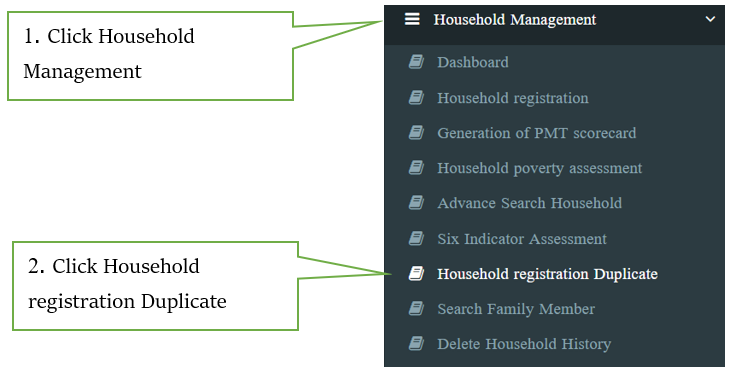
Task: Collapse Household Management with the chevron arrow
Action: pos(710,19)
